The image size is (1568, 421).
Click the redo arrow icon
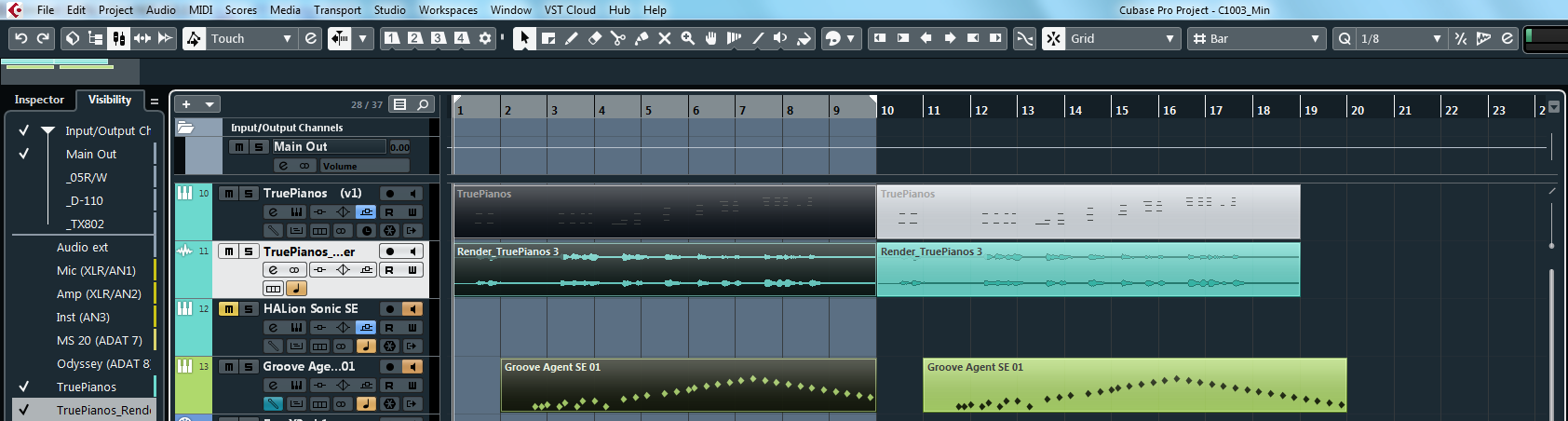[43, 38]
